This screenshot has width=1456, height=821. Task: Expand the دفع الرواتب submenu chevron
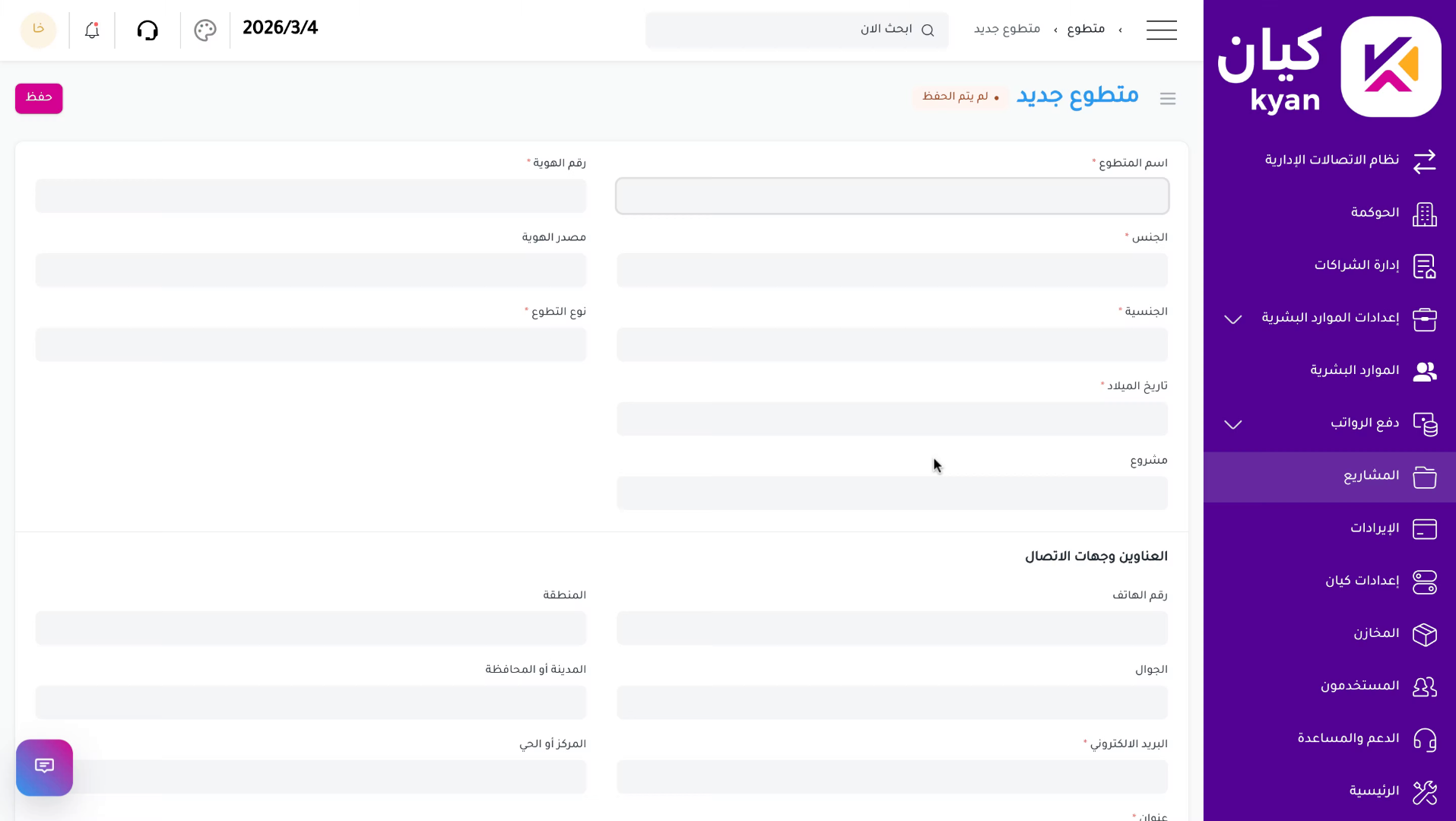tap(1232, 424)
